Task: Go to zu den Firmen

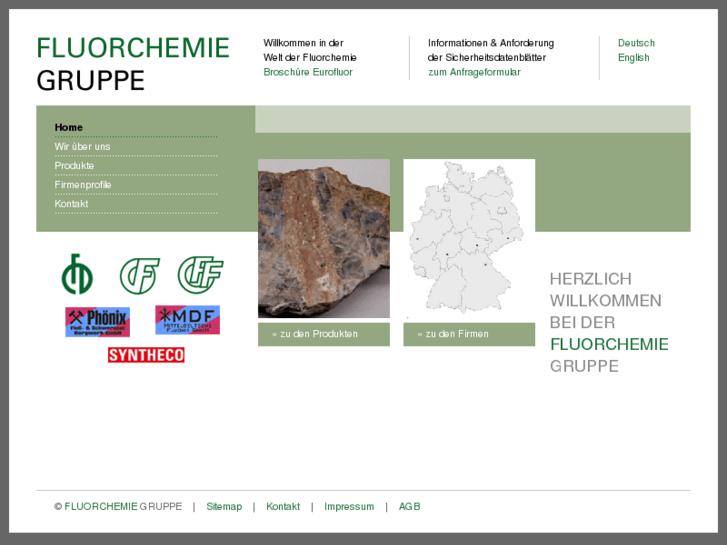Action: tap(469, 334)
